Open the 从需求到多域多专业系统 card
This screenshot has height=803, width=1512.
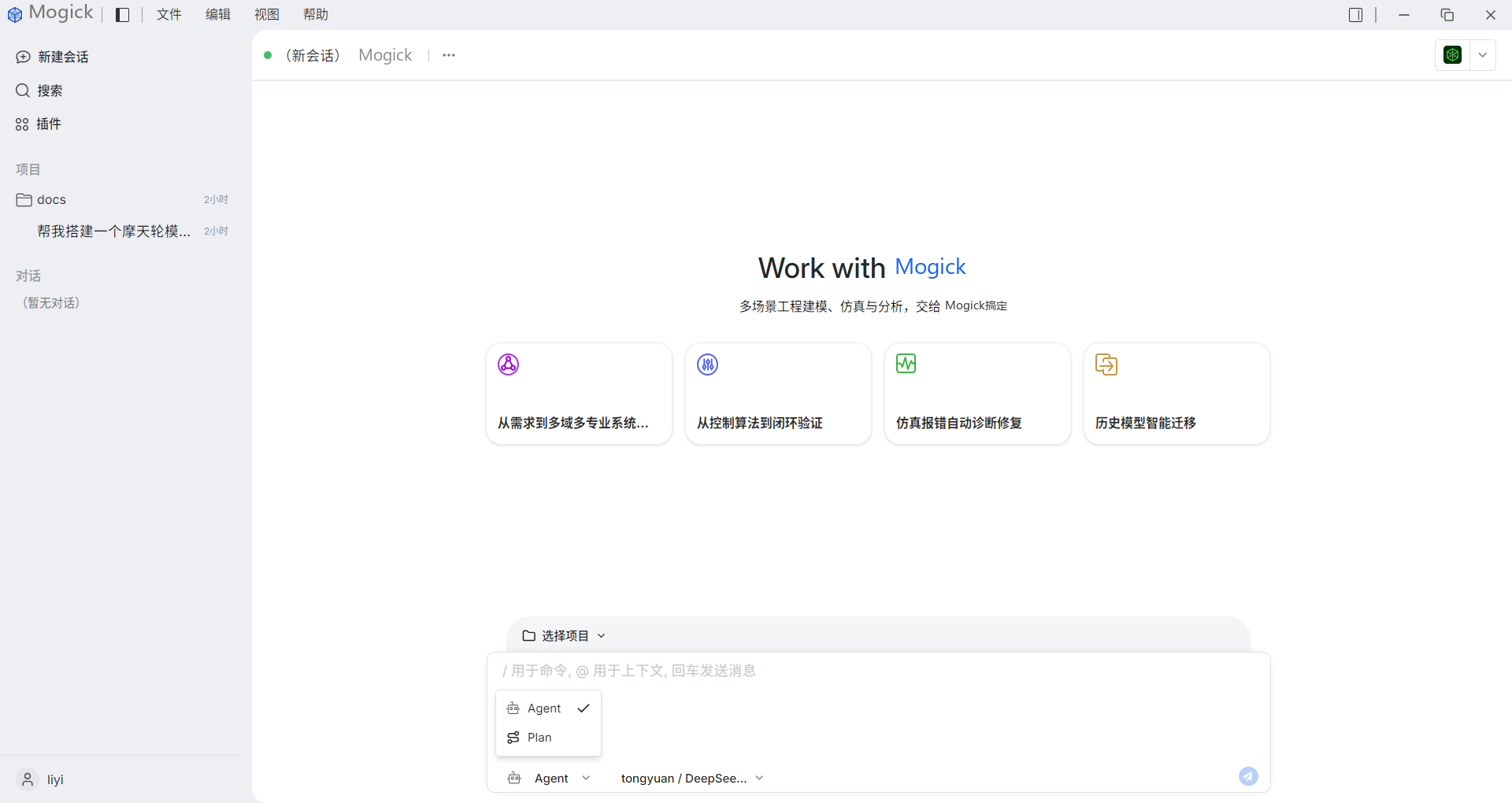[x=579, y=394]
